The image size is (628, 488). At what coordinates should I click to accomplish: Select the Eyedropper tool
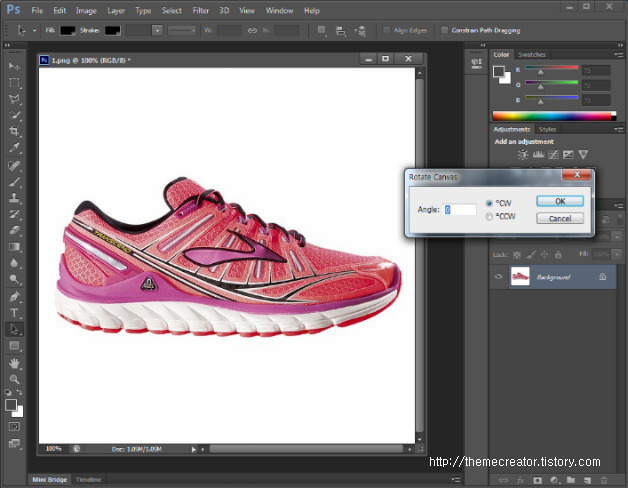click(14, 147)
